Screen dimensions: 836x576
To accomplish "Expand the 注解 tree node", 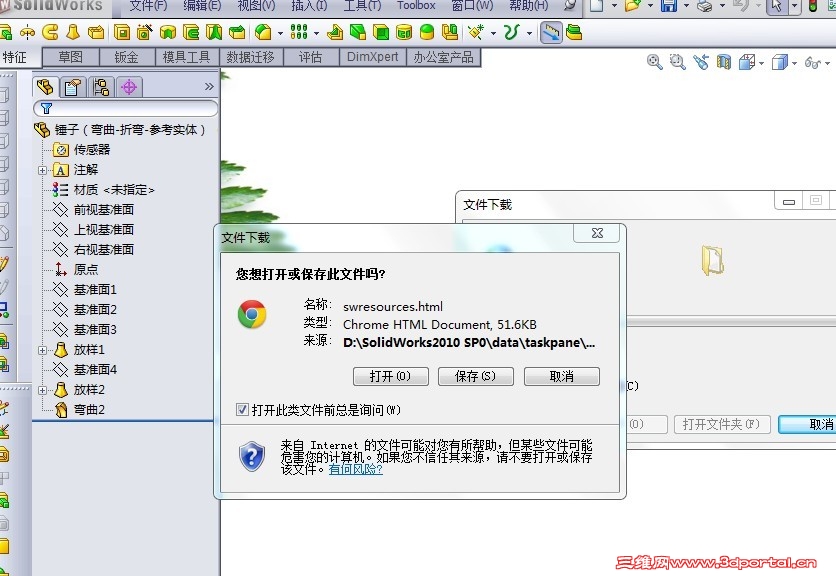I will pos(43,170).
